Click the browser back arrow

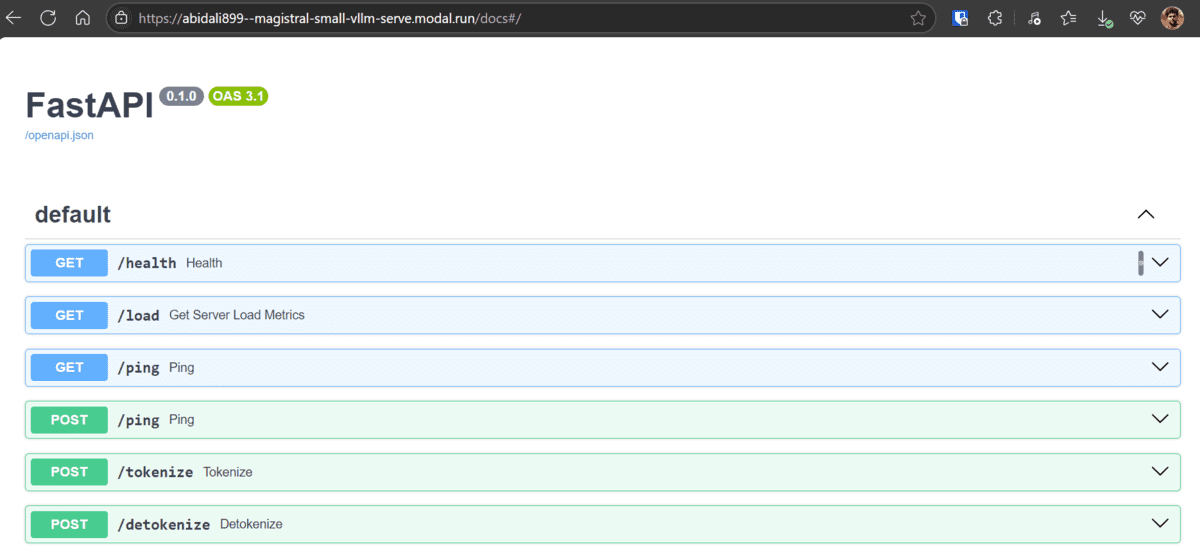tap(14, 18)
